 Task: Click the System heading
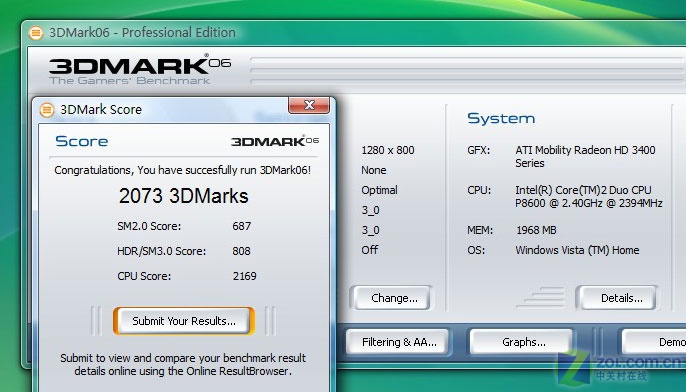point(501,118)
